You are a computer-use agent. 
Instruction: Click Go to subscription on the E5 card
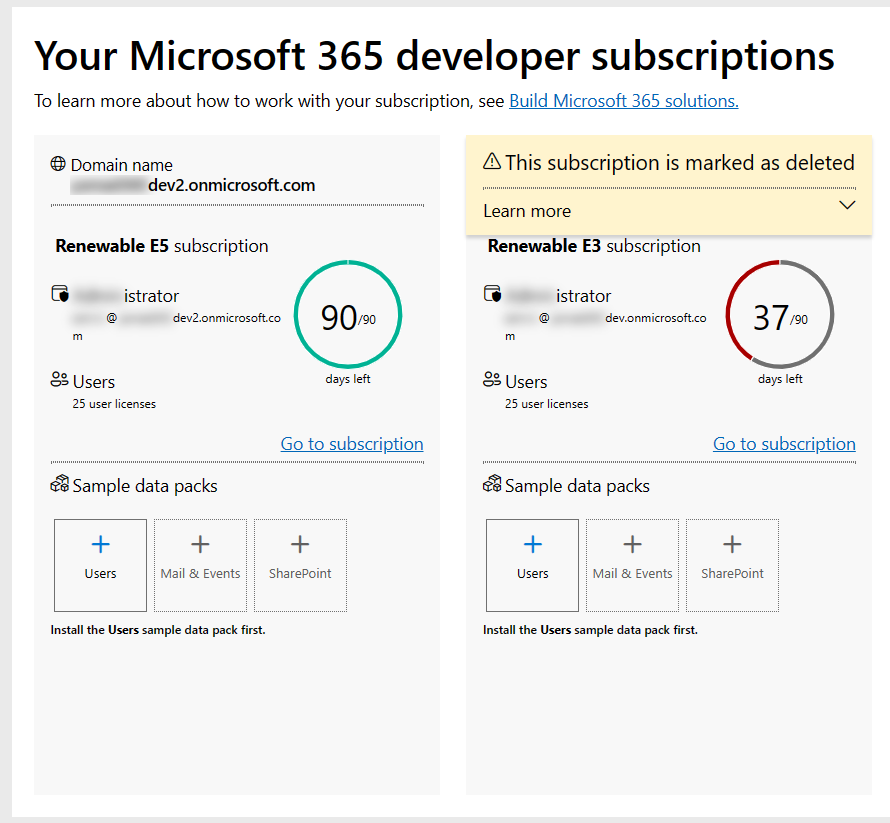tap(351, 443)
